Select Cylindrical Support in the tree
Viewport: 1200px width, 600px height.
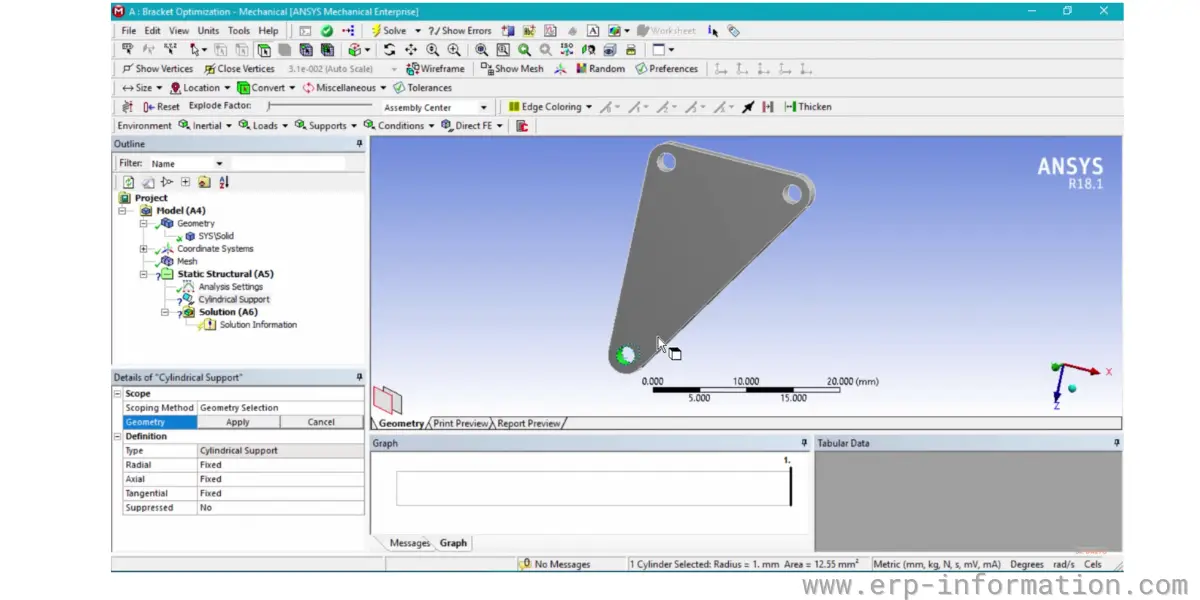234,299
